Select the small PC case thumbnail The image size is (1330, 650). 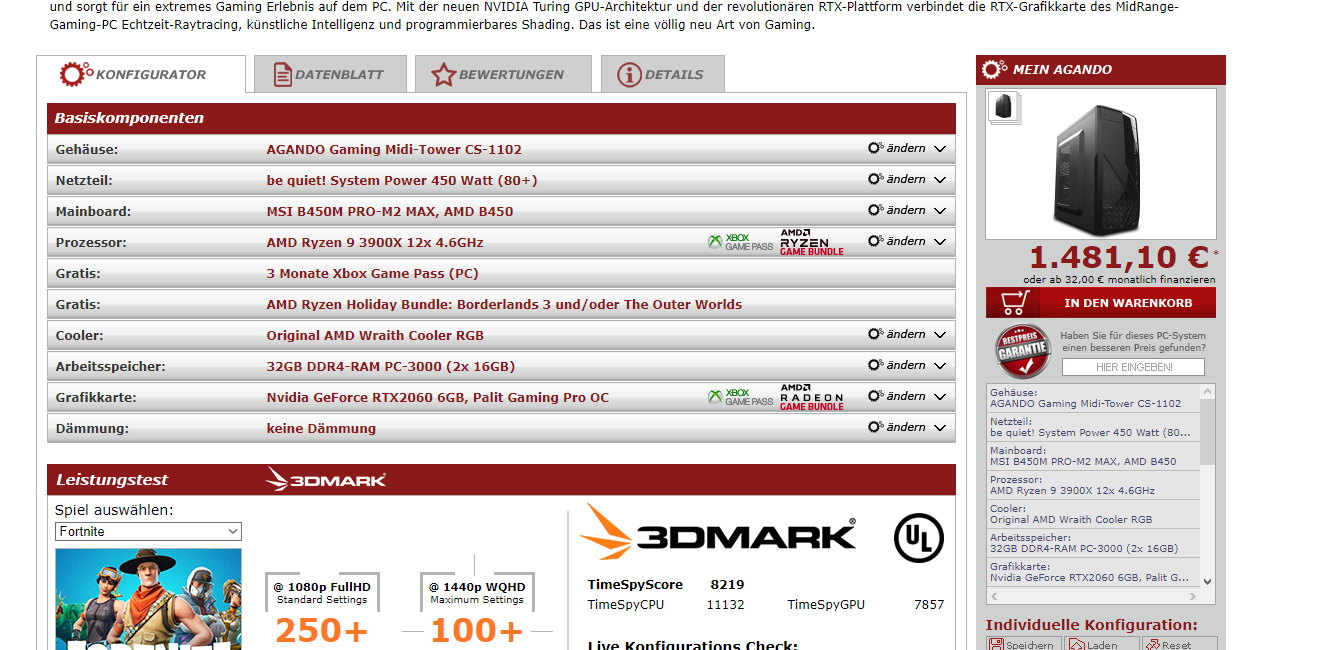[1004, 107]
